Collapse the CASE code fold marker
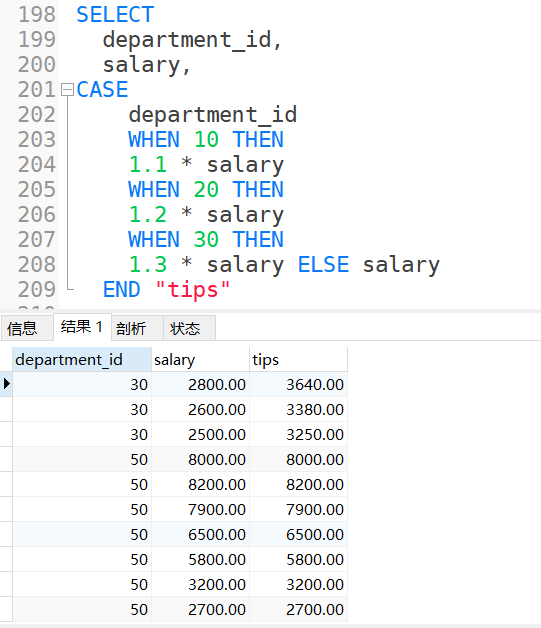Screen dimensions: 541x628 click(x=67, y=89)
